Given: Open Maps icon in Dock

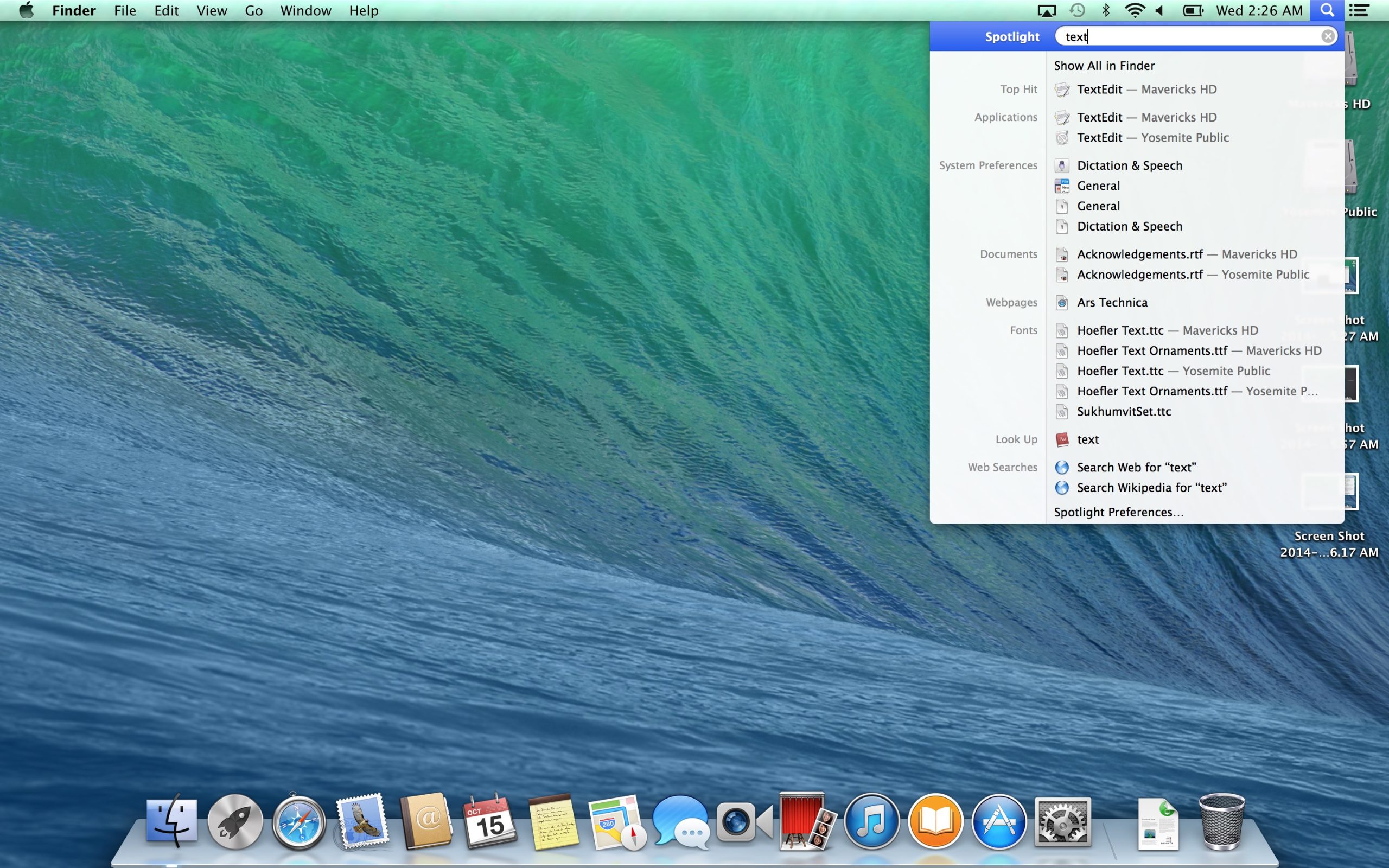Looking at the screenshot, I should 616,822.
